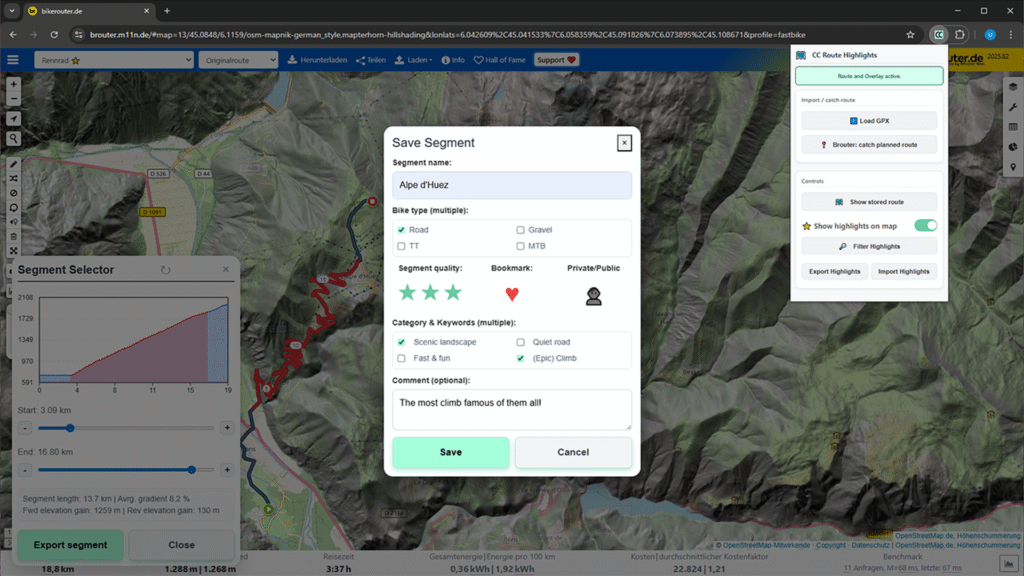Click the third segment quality star
Screen dimensions: 1024x576
tap(453, 293)
